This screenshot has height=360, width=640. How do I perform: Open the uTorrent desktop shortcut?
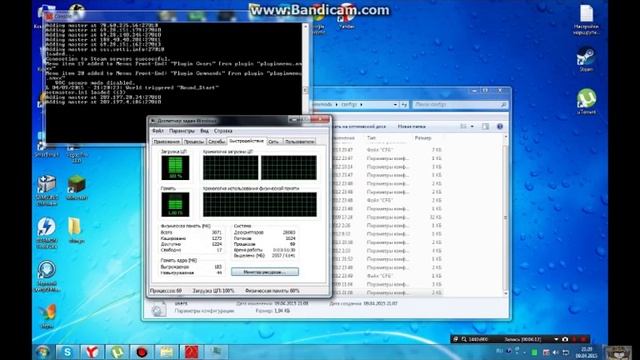[x=586, y=101]
